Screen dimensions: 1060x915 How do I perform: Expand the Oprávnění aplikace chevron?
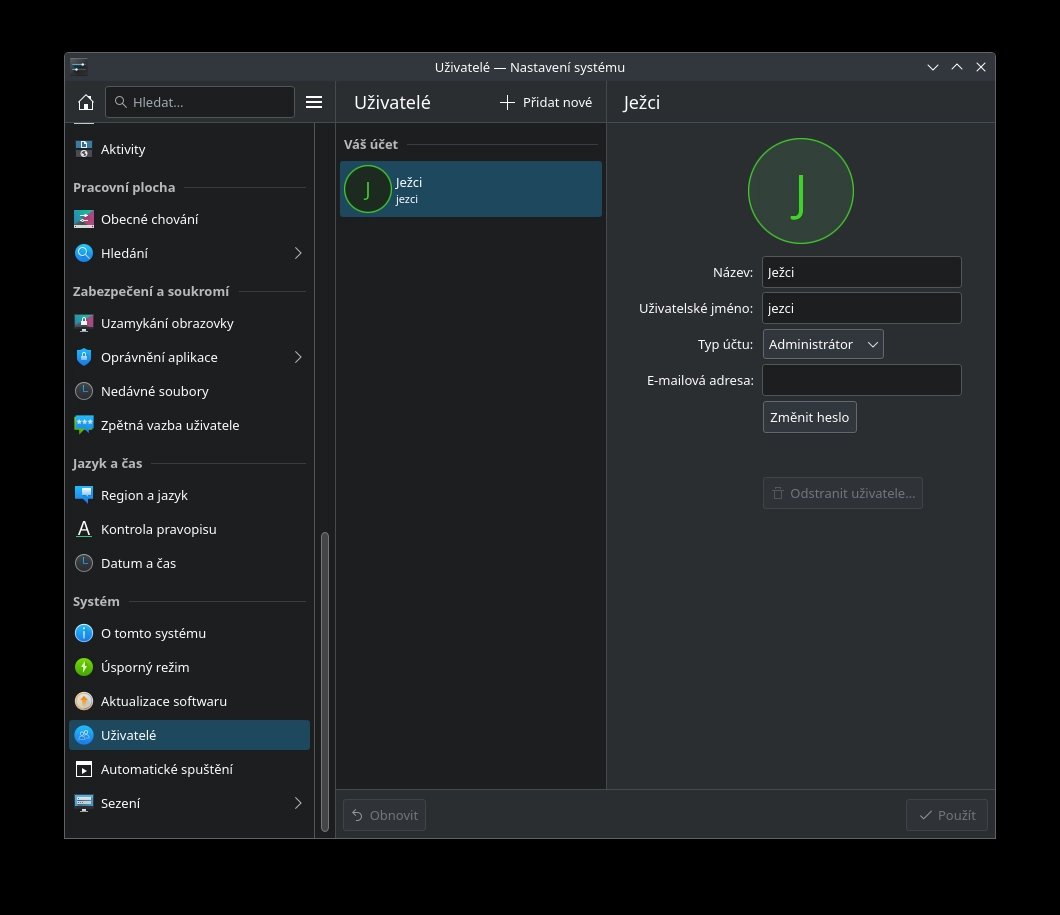tap(297, 357)
